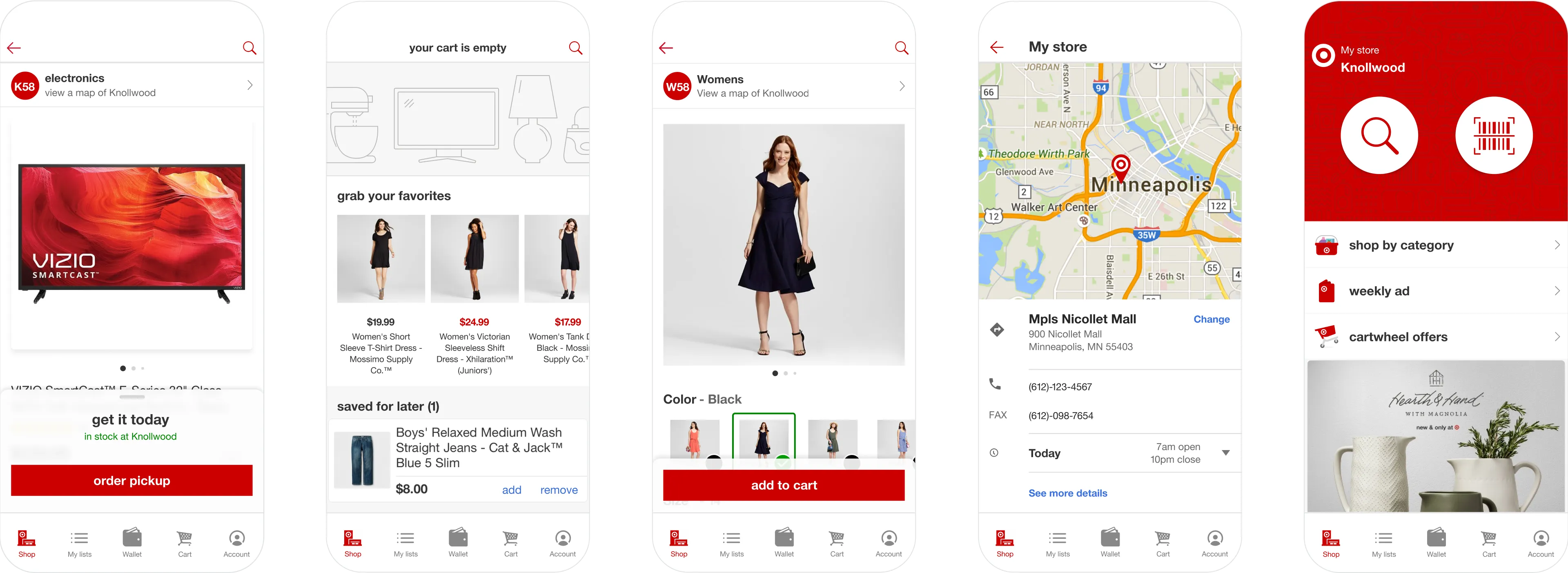Expand shop by category chevron
The height and width of the screenshot is (573, 1568).
click(1556, 245)
